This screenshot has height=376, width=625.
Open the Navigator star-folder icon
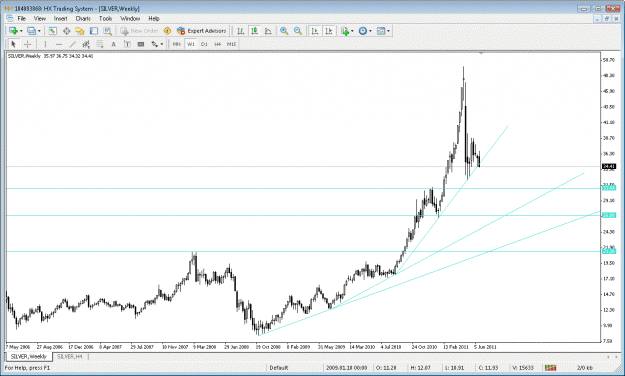tap(80, 31)
